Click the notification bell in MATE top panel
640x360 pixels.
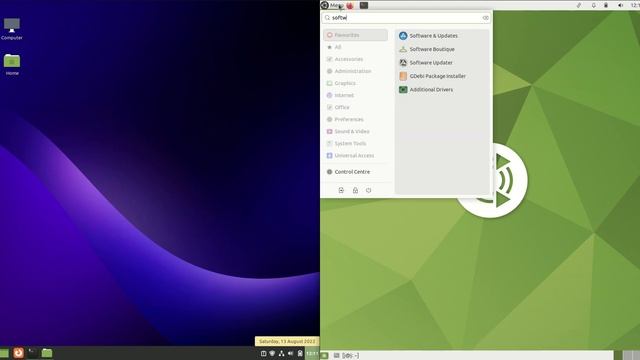593,5
